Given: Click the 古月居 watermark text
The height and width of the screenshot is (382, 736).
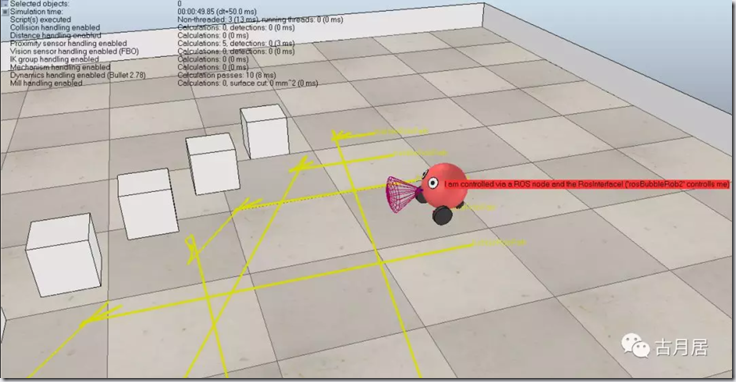Looking at the screenshot, I should pos(682,348).
